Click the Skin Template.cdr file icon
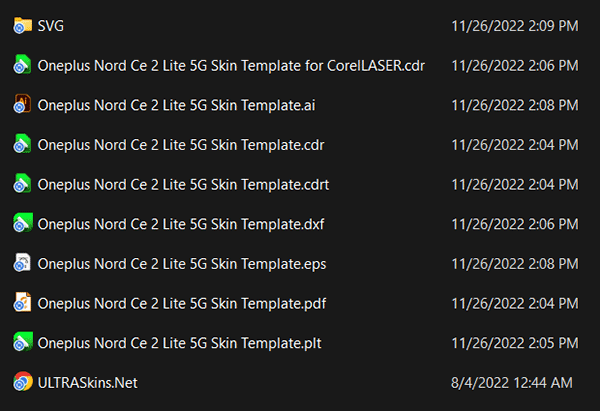The image size is (600, 411). pos(22,145)
